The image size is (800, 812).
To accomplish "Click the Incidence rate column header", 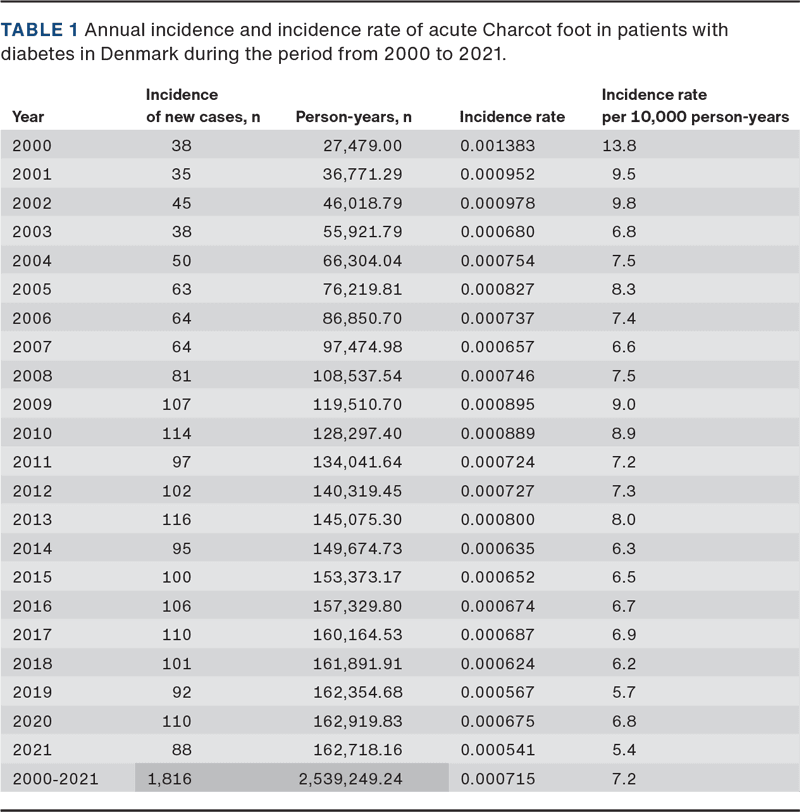I will click(511, 117).
